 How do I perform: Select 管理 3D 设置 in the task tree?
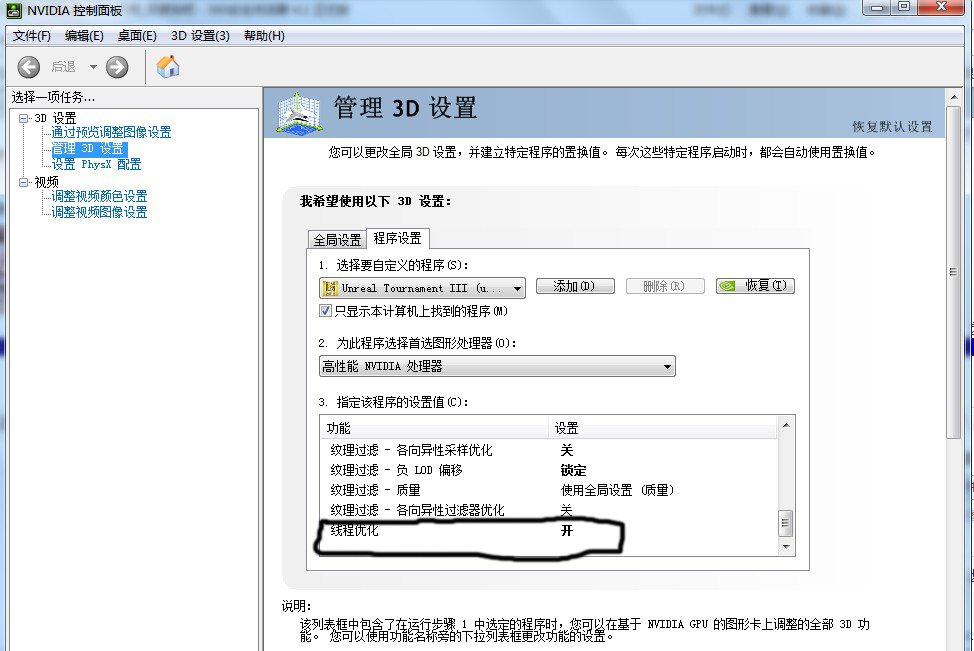click(88, 148)
